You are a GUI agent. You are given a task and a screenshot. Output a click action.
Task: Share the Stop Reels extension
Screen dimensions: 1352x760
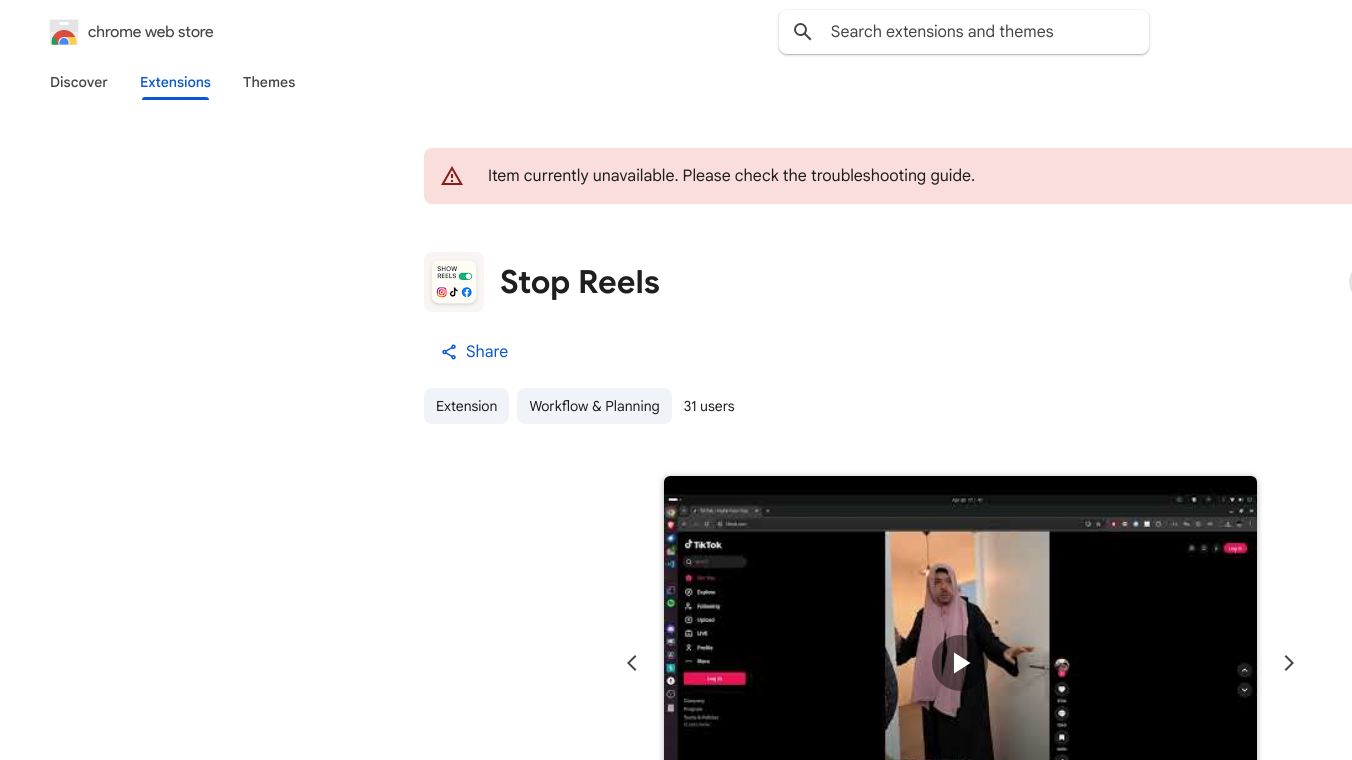point(474,352)
